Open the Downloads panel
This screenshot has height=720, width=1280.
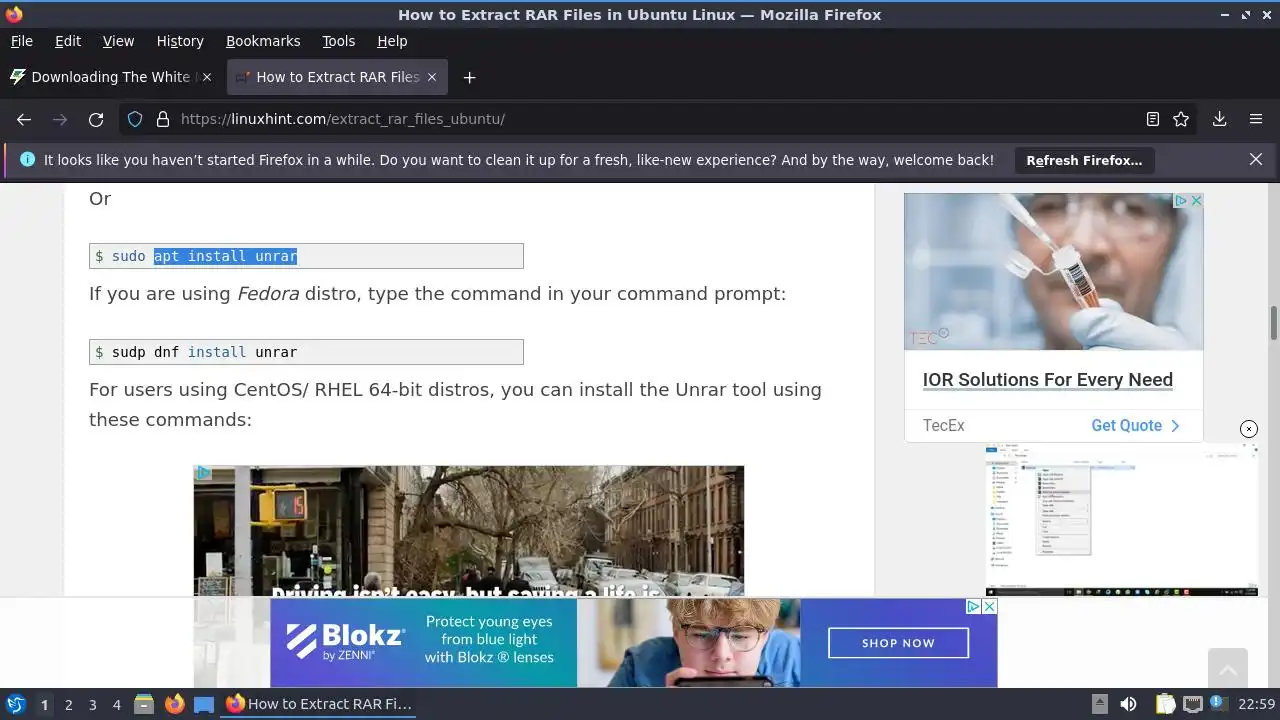[x=1220, y=119]
